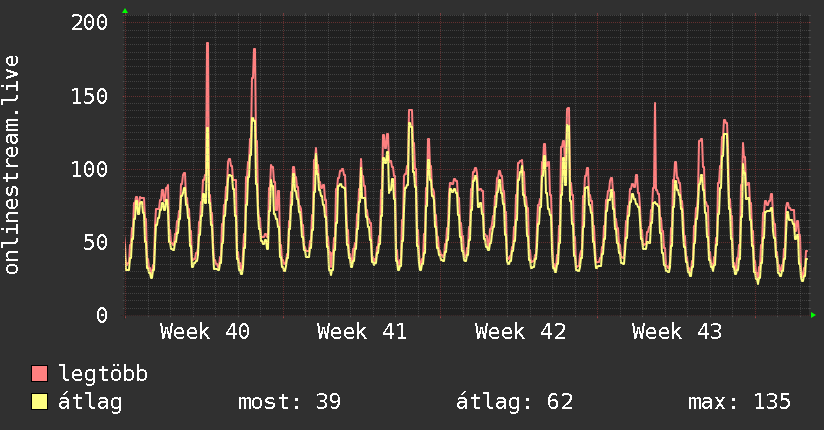Click the 100 y-axis label

89,169
